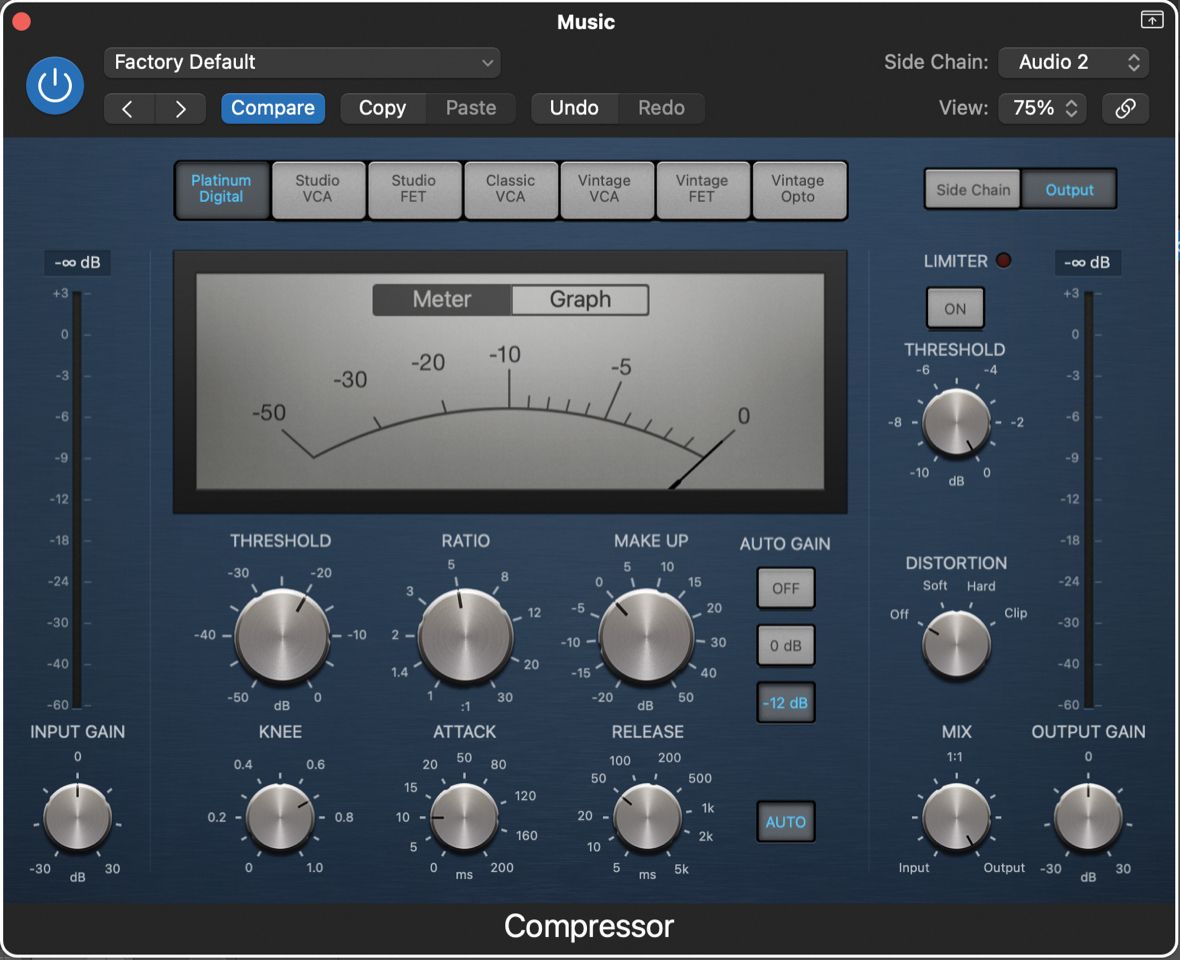Switch to the Graph tab

coord(581,299)
